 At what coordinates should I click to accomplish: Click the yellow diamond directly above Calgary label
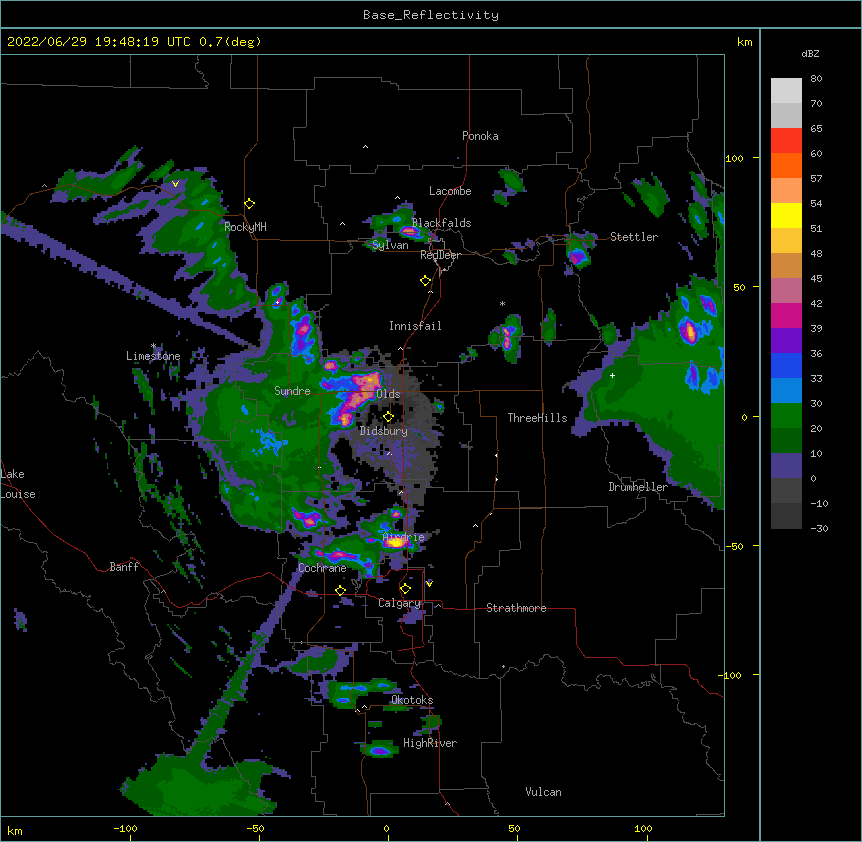point(405,589)
